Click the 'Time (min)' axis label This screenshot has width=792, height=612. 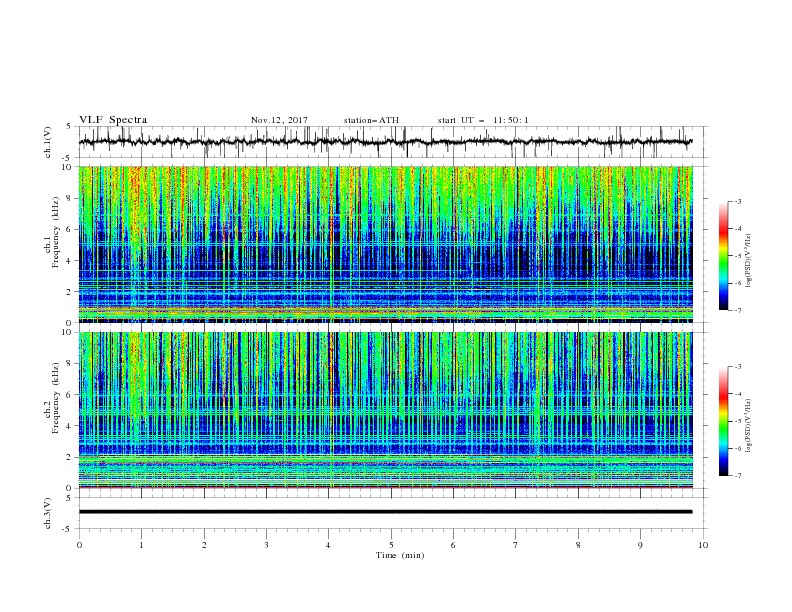click(400, 555)
